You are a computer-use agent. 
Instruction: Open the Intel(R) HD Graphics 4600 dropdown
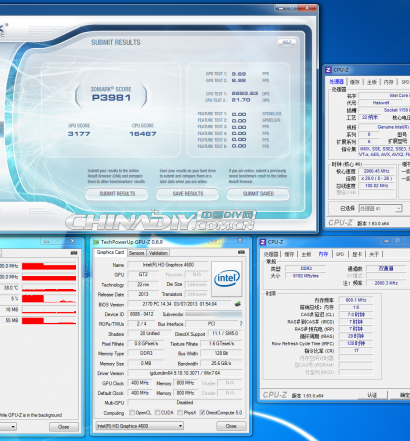tap(139, 426)
